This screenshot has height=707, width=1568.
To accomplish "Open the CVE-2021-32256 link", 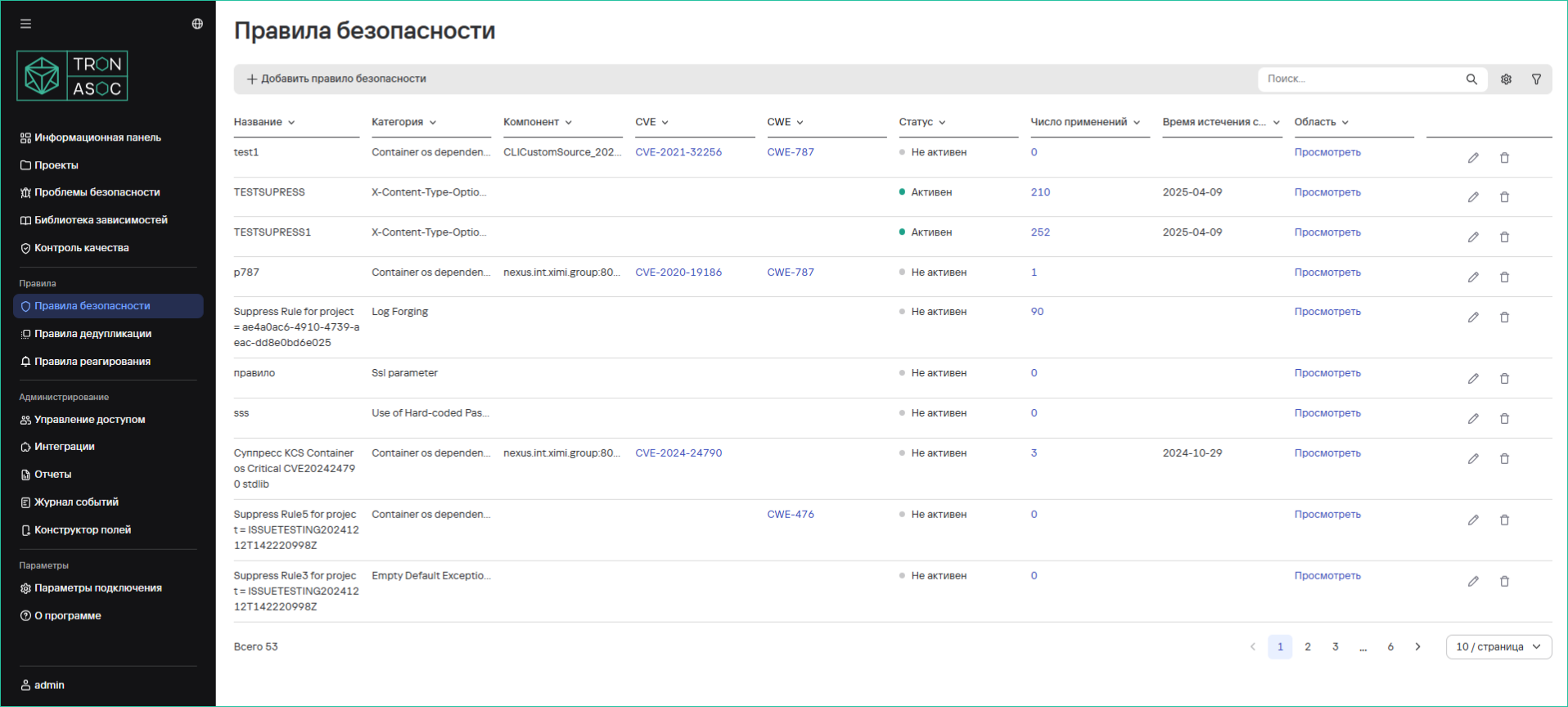I will click(x=678, y=152).
